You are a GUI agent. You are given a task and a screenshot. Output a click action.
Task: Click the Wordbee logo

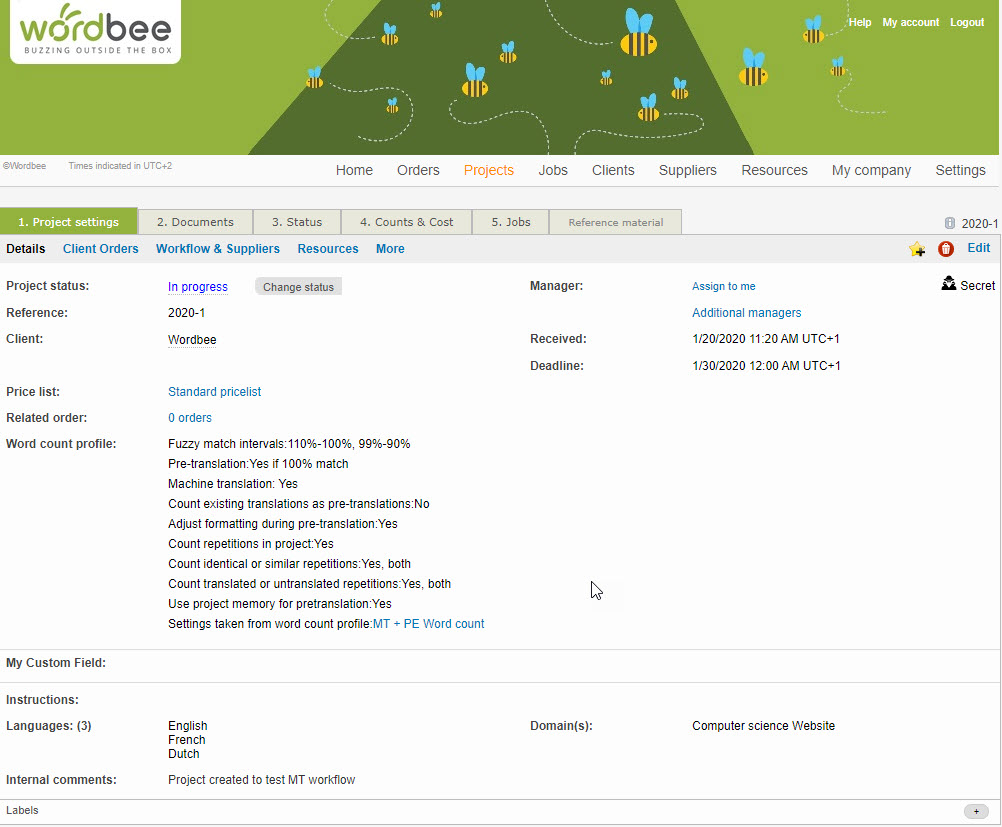click(95, 31)
